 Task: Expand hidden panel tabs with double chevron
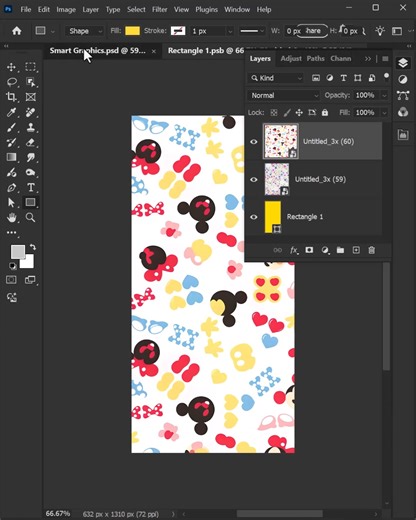(x=368, y=59)
